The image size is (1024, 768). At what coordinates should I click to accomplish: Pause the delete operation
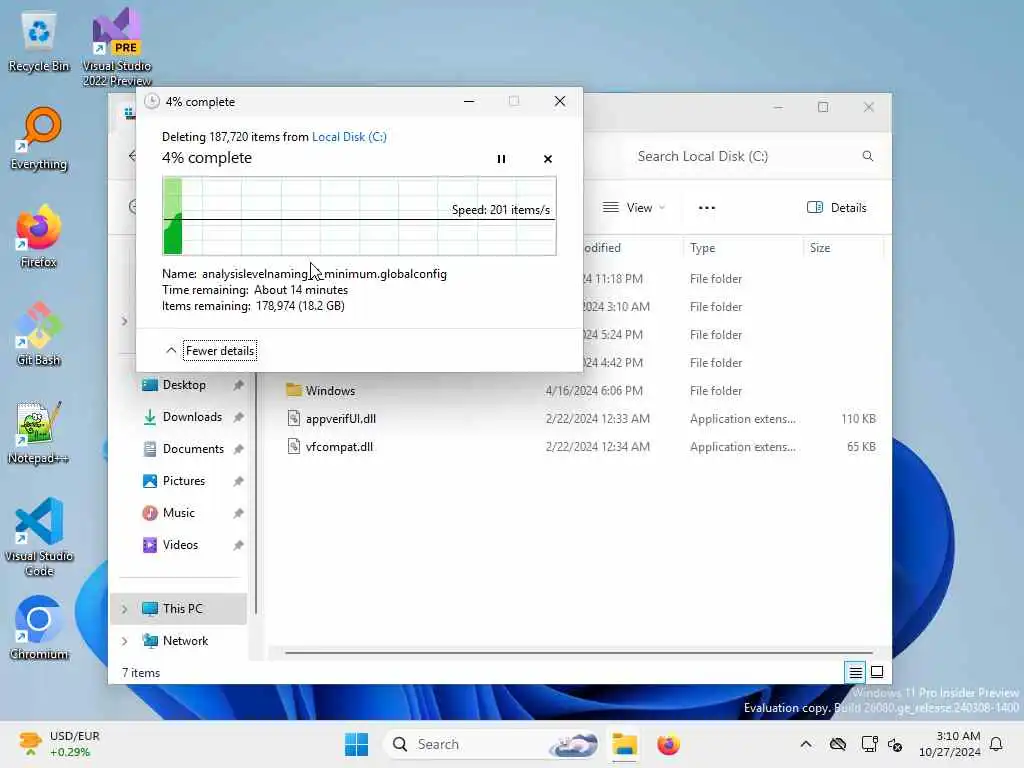501,159
